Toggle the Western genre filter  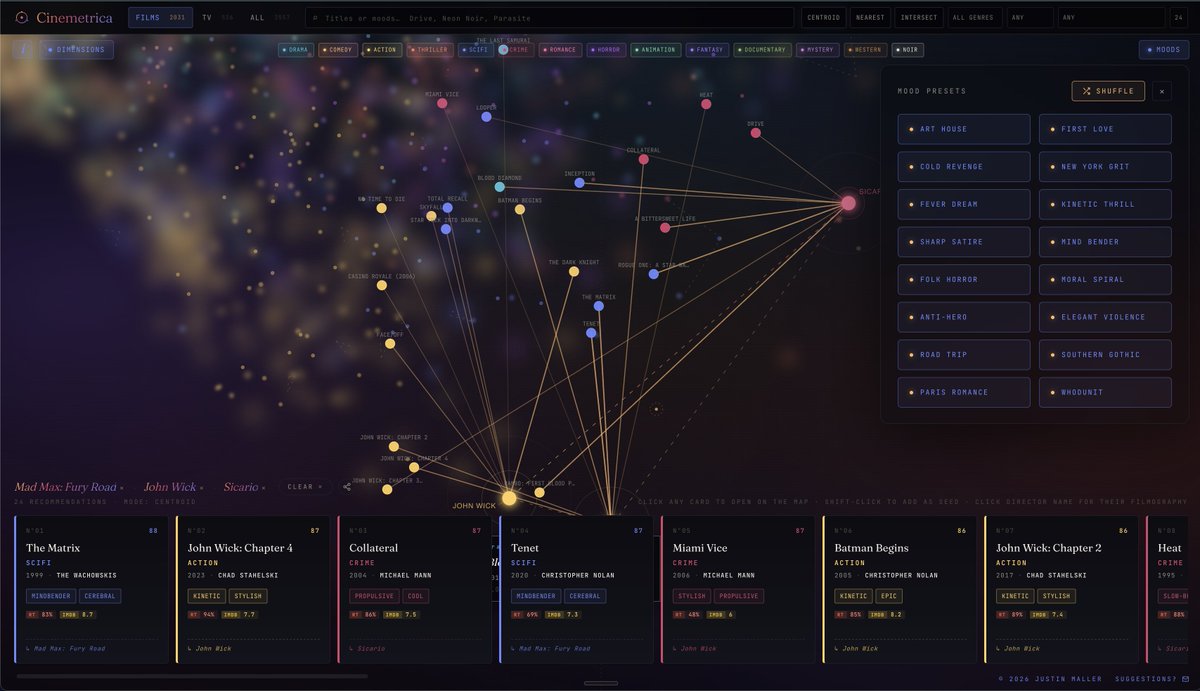(x=865, y=49)
